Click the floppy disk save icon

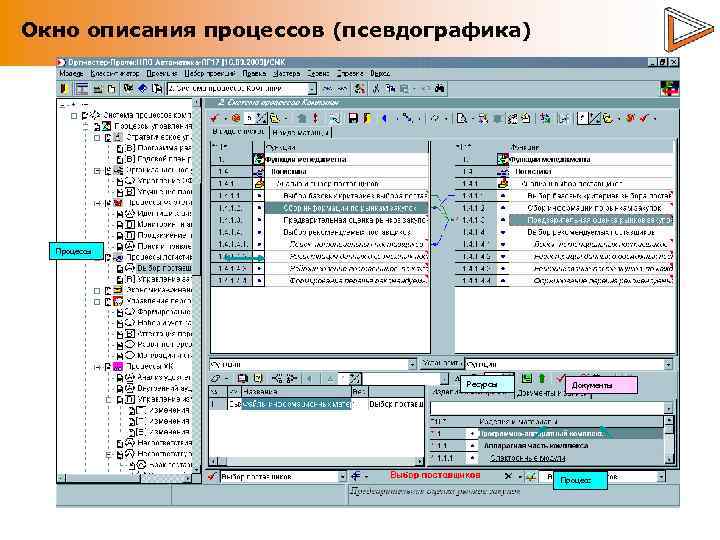[x=353, y=118]
